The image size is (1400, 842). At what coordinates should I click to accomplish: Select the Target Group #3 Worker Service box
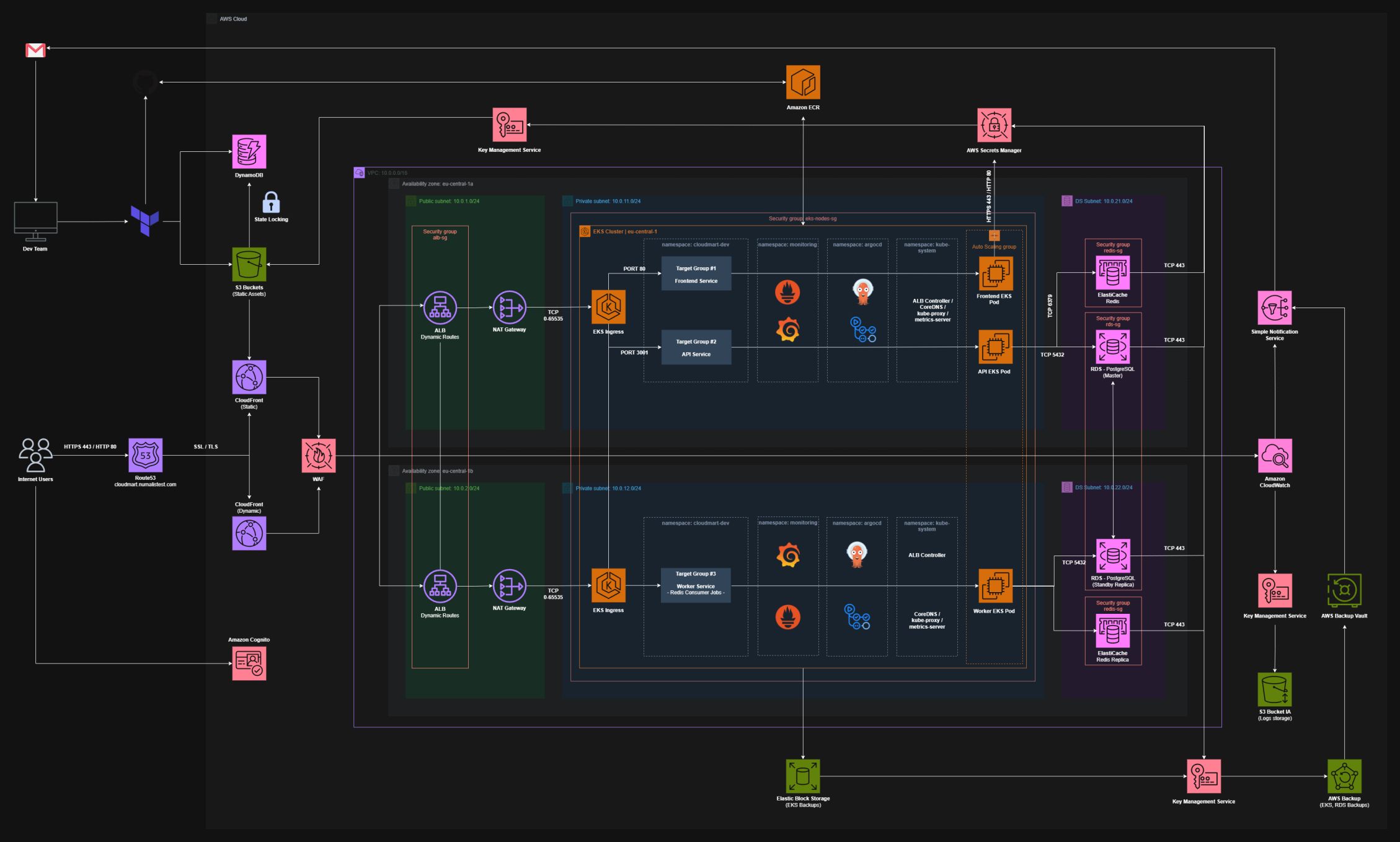[696, 585]
